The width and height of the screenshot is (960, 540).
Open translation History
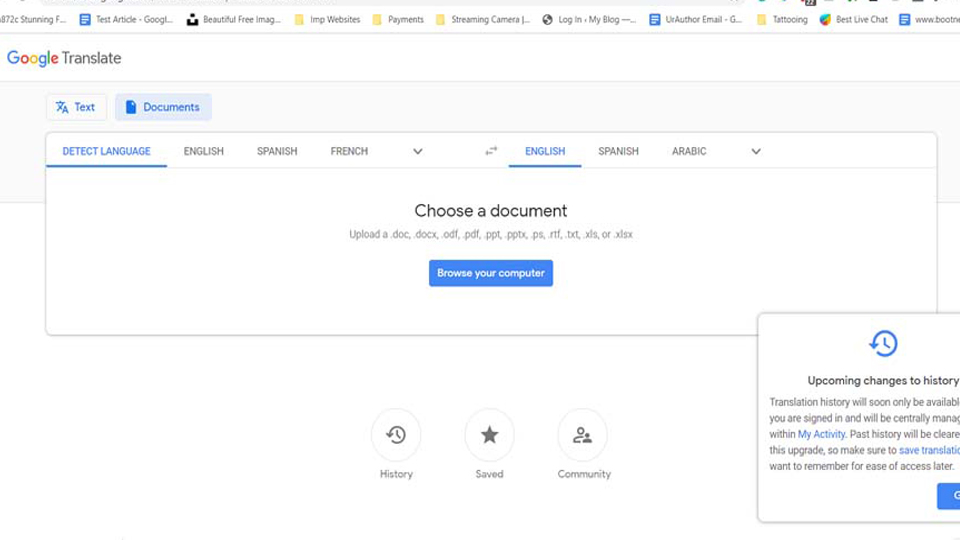click(x=396, y=435)
